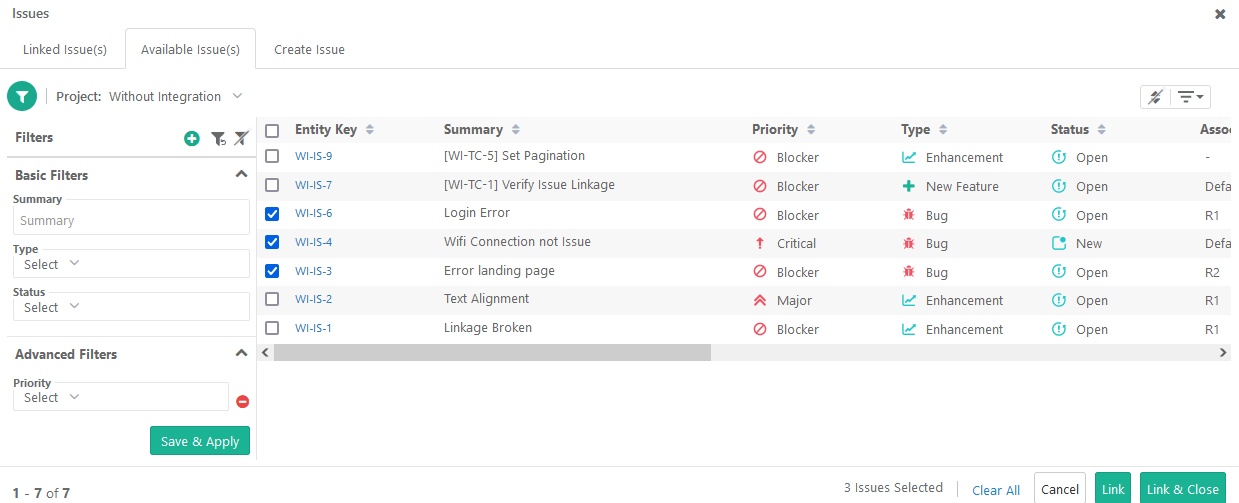Click the clear filters crossed funnel icon
The image size is (1239, 503).
point(241,138)
